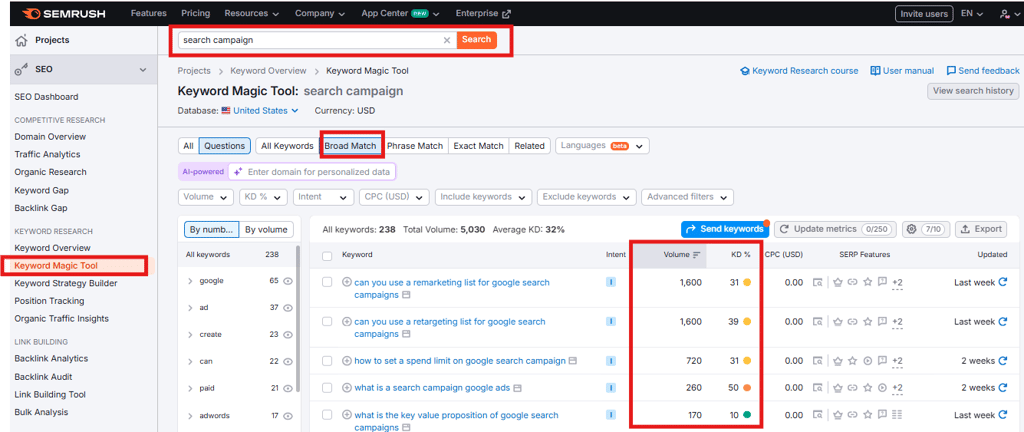Viewport: 1024px width, 432px height.
Task: Click yellow KD indicator for 1,600 / 31 row
Action: tap(747, 283)
